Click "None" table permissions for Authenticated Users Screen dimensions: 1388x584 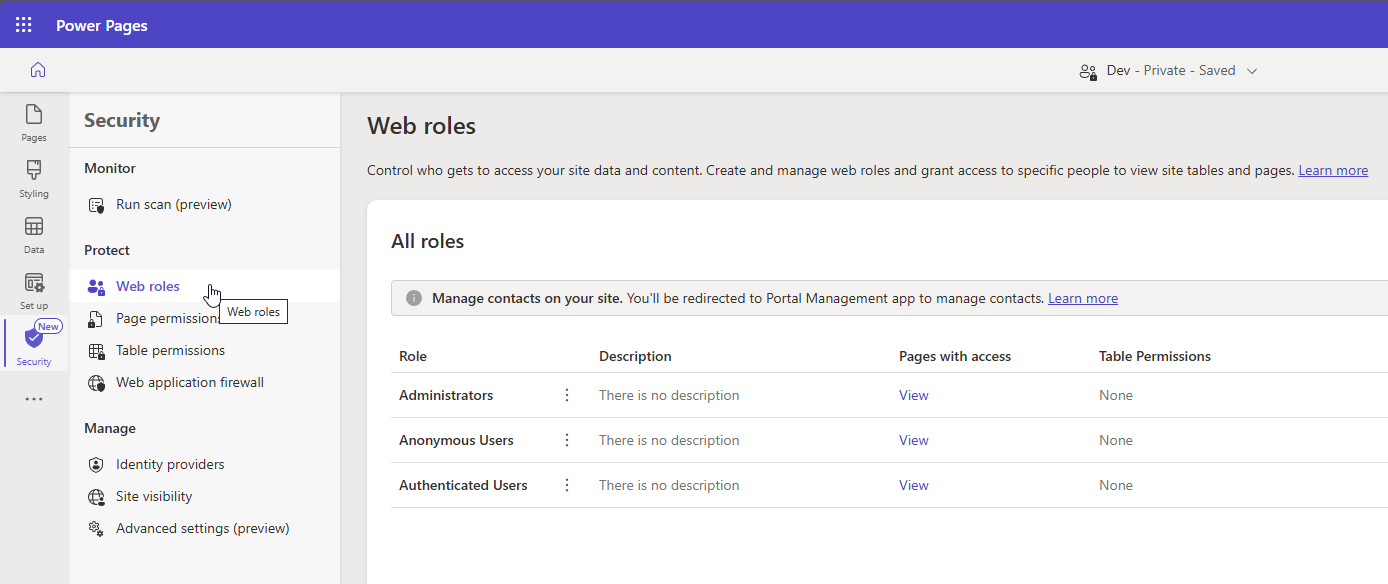(1116, 485)
